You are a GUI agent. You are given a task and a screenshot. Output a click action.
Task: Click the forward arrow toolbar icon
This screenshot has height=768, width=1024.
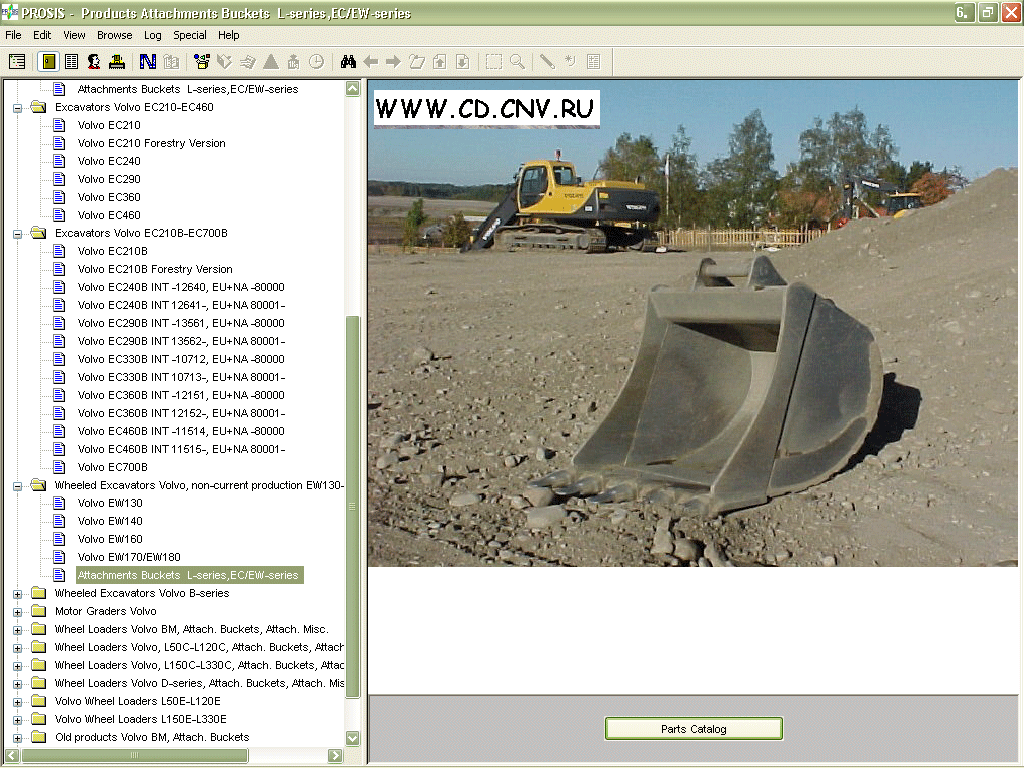[393, 62]
